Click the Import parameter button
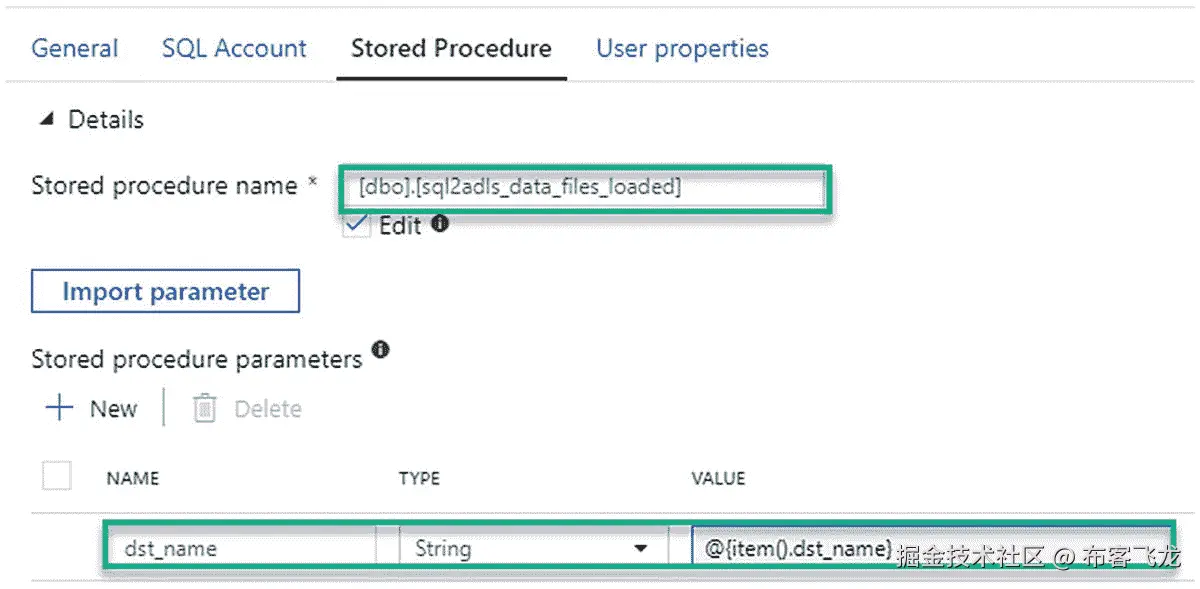Viewport: 1200px width, 589px height. pyautogui.click(x=166, y=291)
